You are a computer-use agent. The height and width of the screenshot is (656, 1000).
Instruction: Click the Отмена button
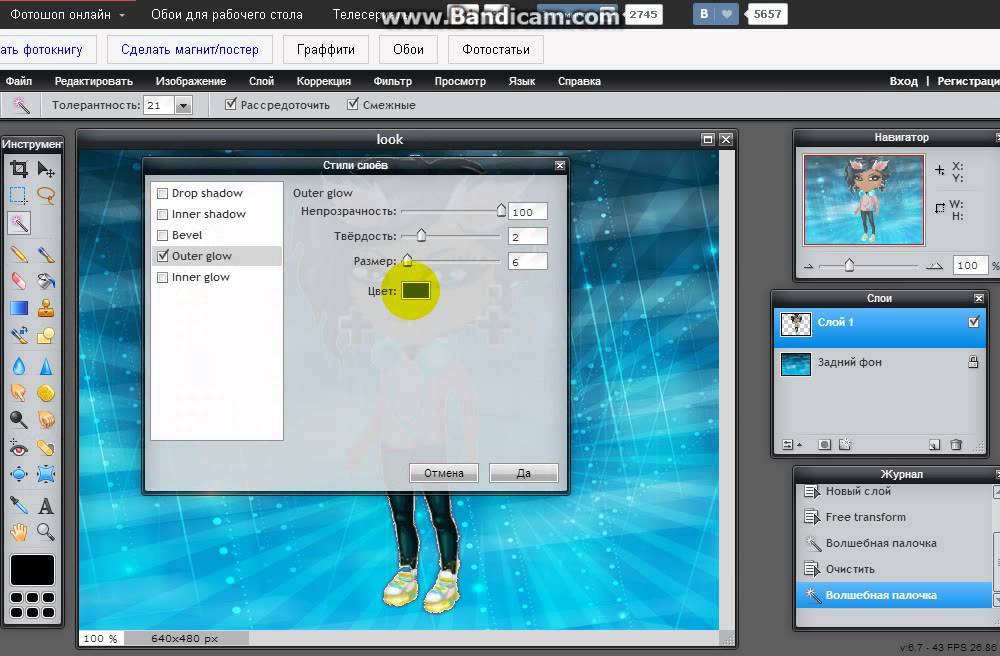[443, 473]
